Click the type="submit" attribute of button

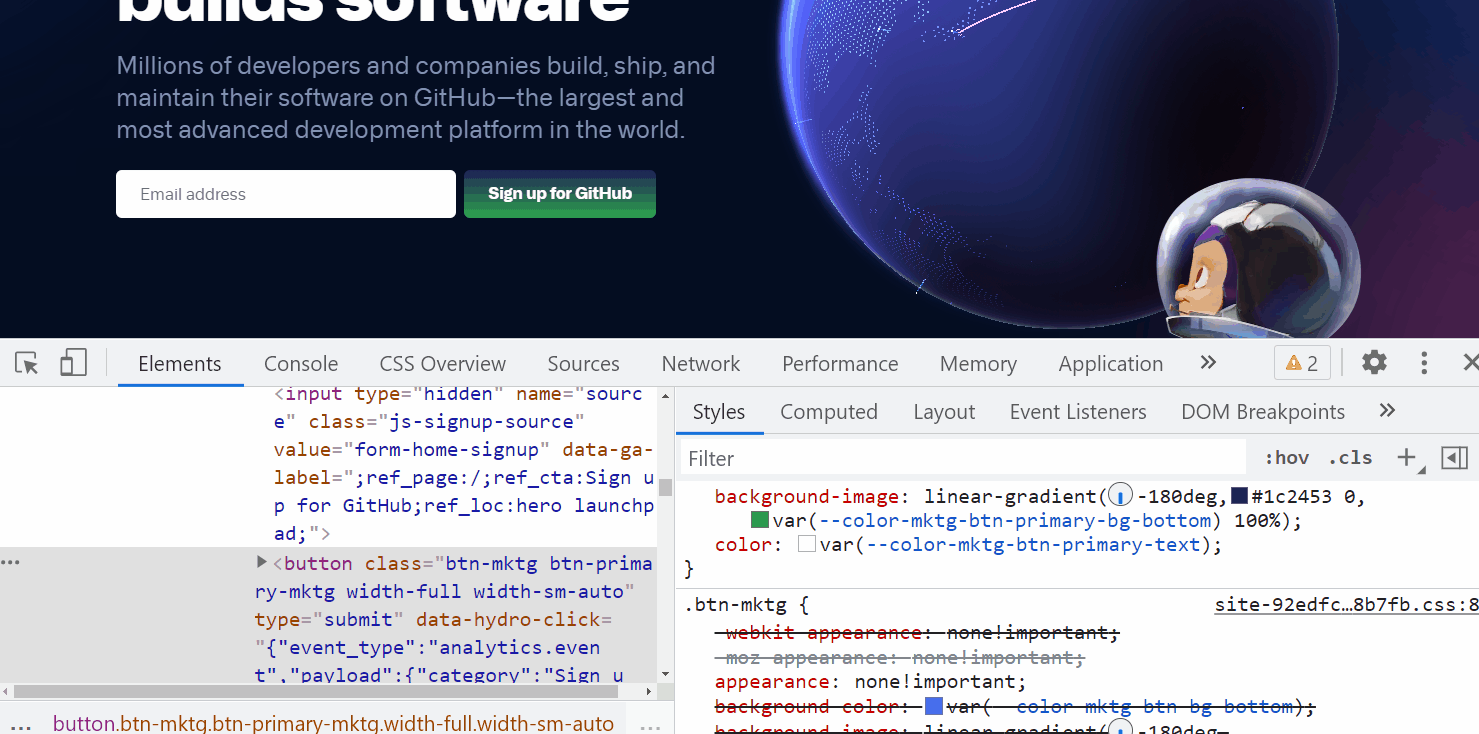point(328,619)
